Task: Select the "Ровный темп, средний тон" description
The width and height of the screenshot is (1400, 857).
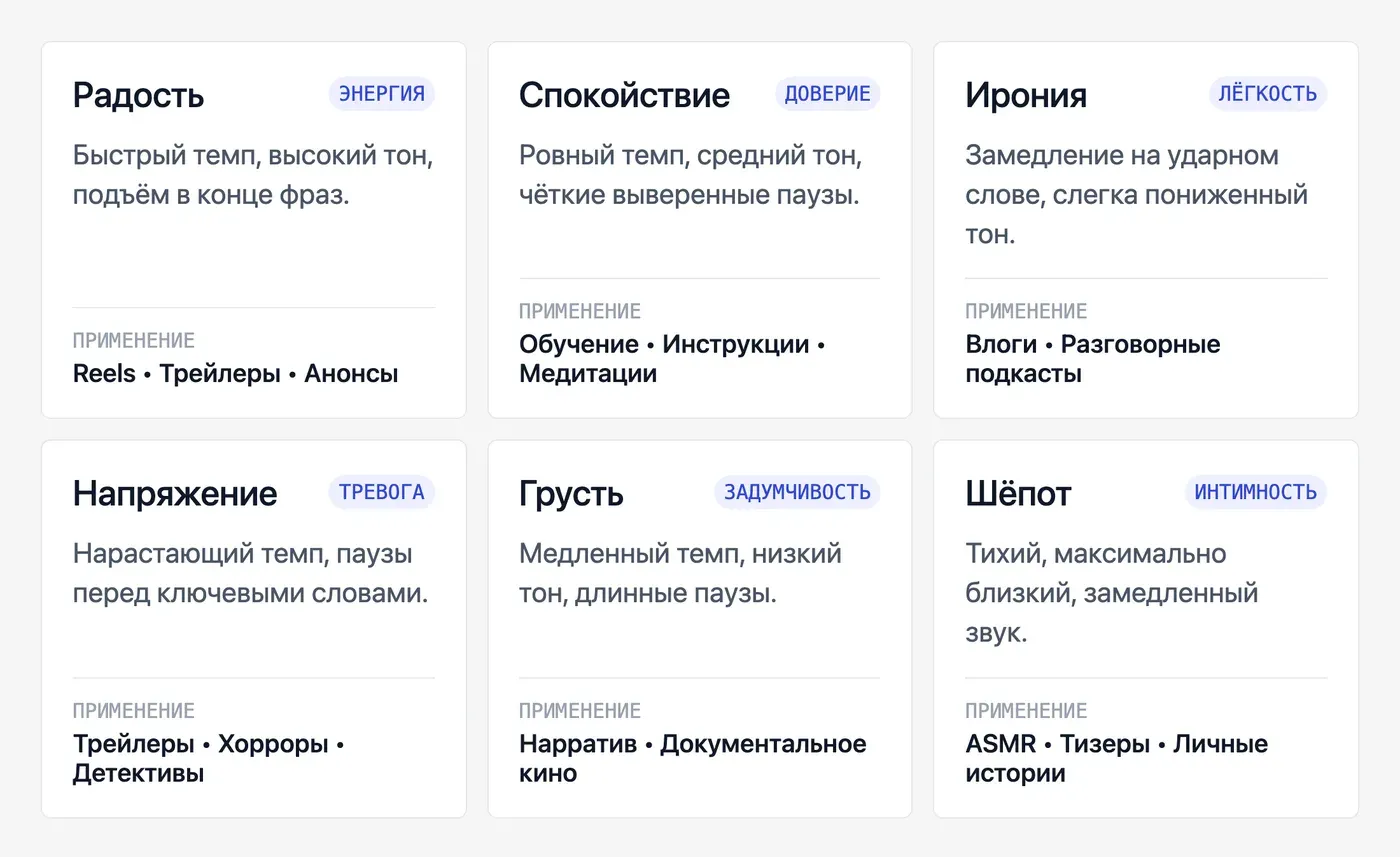Action: click(x=691, y=175)
